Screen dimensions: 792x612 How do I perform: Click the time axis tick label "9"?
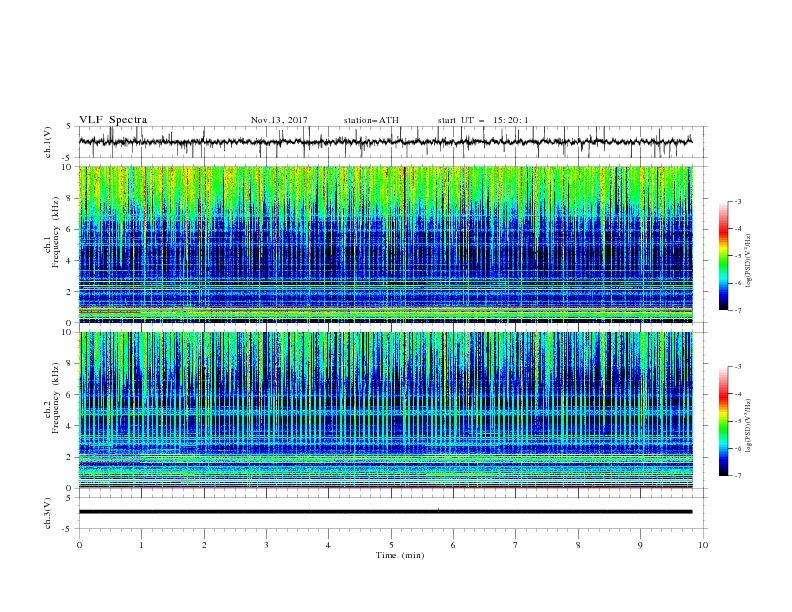click(640, 545)
